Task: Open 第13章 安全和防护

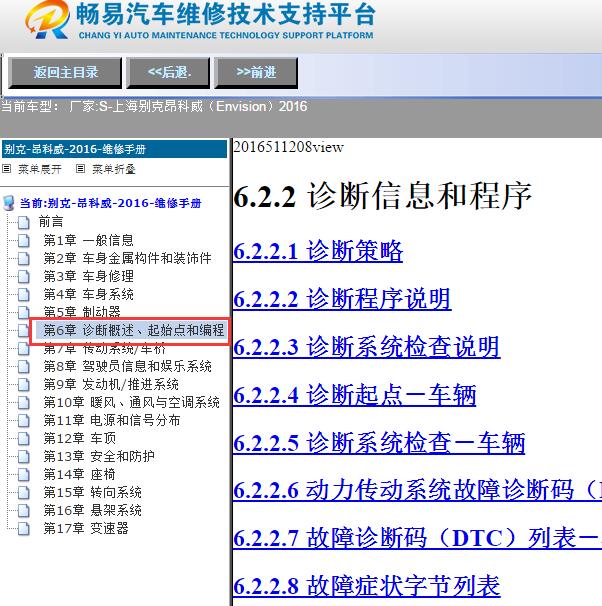Action: tap(99, 456)
